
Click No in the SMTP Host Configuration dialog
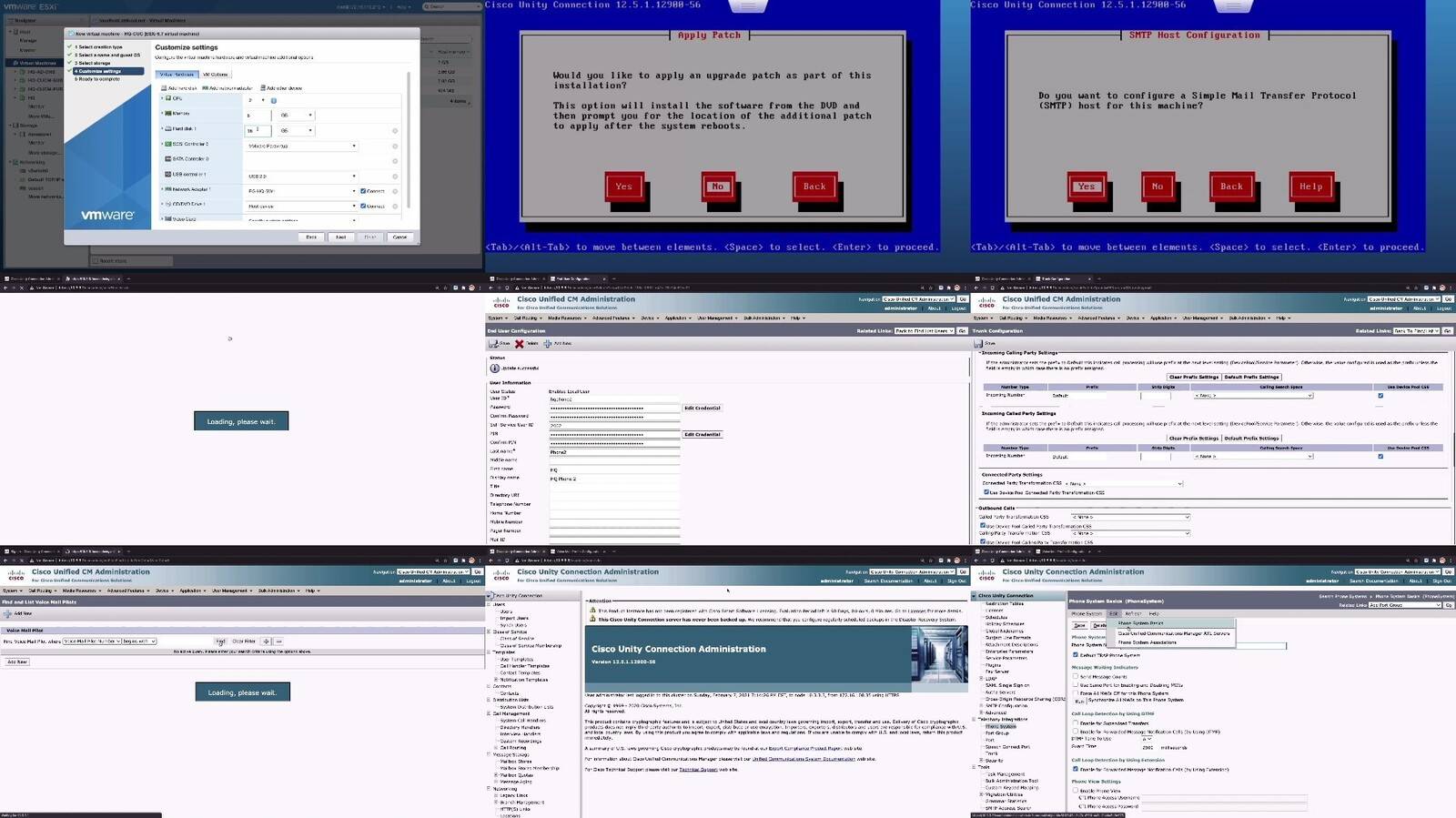click(x=1158, y=187)
